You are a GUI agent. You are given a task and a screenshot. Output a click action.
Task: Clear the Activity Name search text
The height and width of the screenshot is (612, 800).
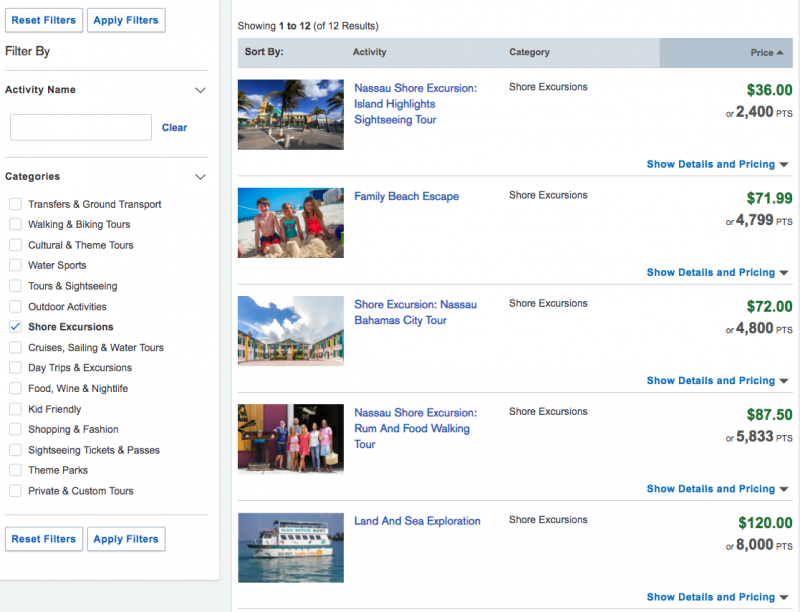pos(174,127)
